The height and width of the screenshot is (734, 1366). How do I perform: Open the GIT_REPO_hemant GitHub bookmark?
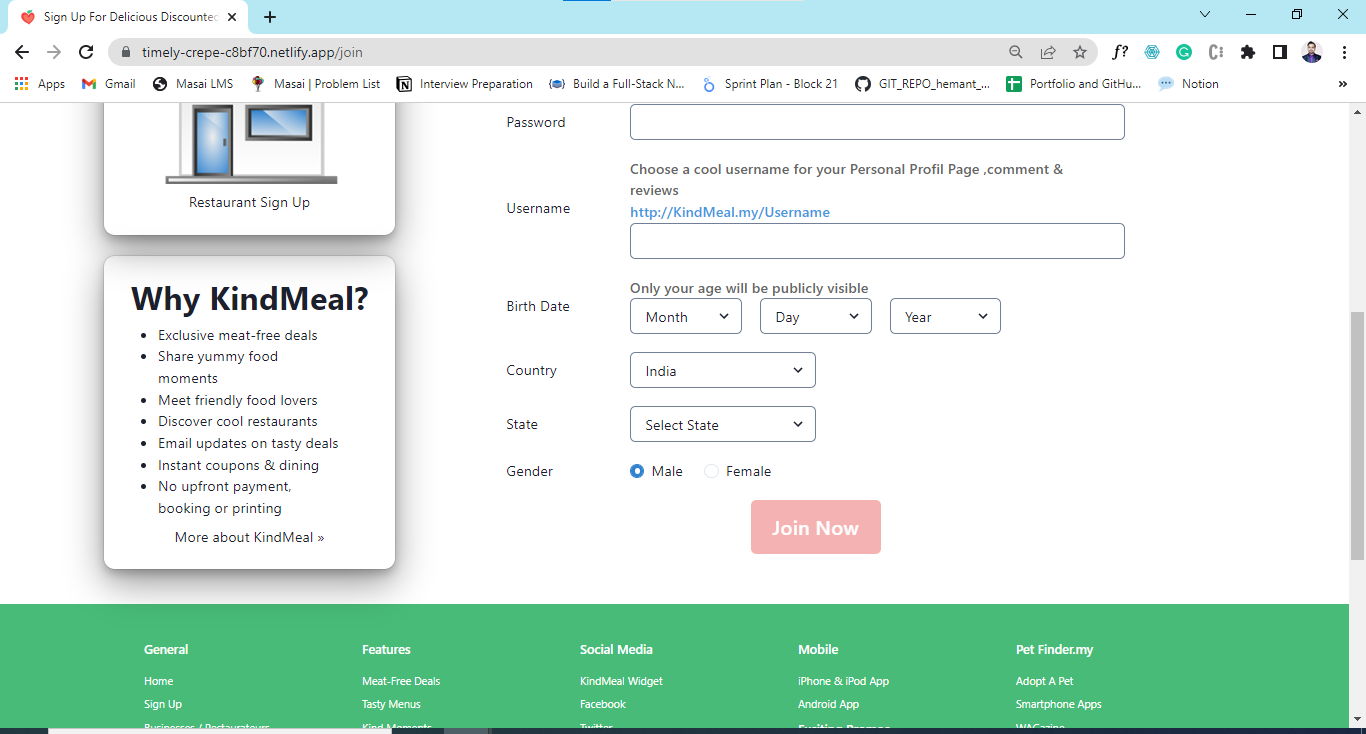point(923,84)
